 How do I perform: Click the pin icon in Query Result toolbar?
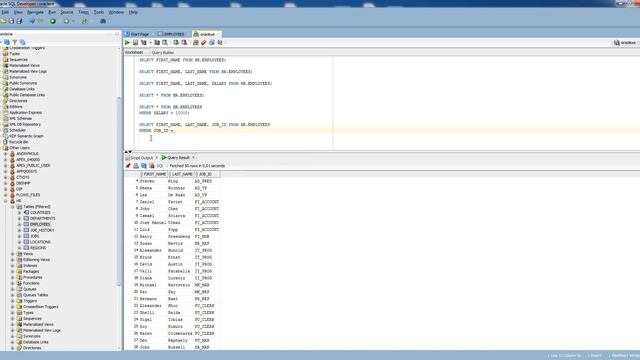pos(128,166)
